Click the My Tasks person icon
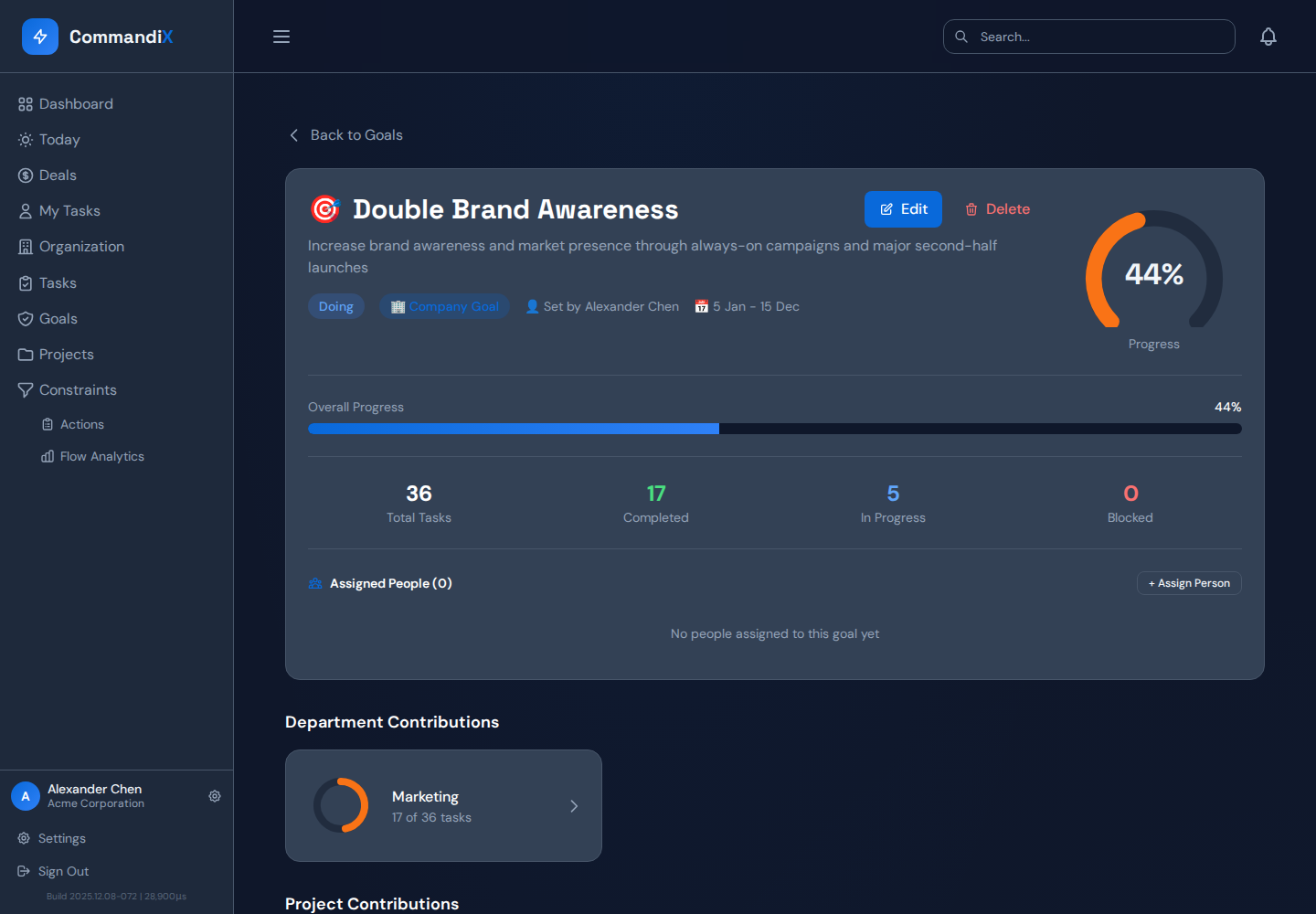Image resolution: width=1316 pixels, height=914 pixels. point(26,211)
